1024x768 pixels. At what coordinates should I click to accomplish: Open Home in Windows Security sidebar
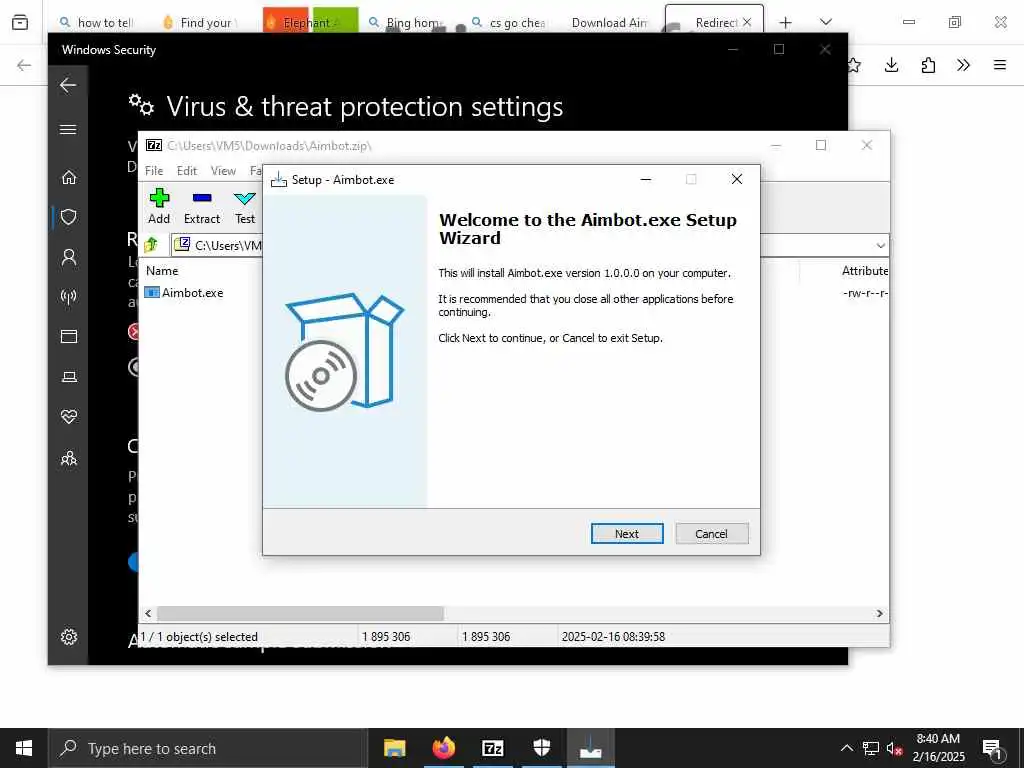69,177
